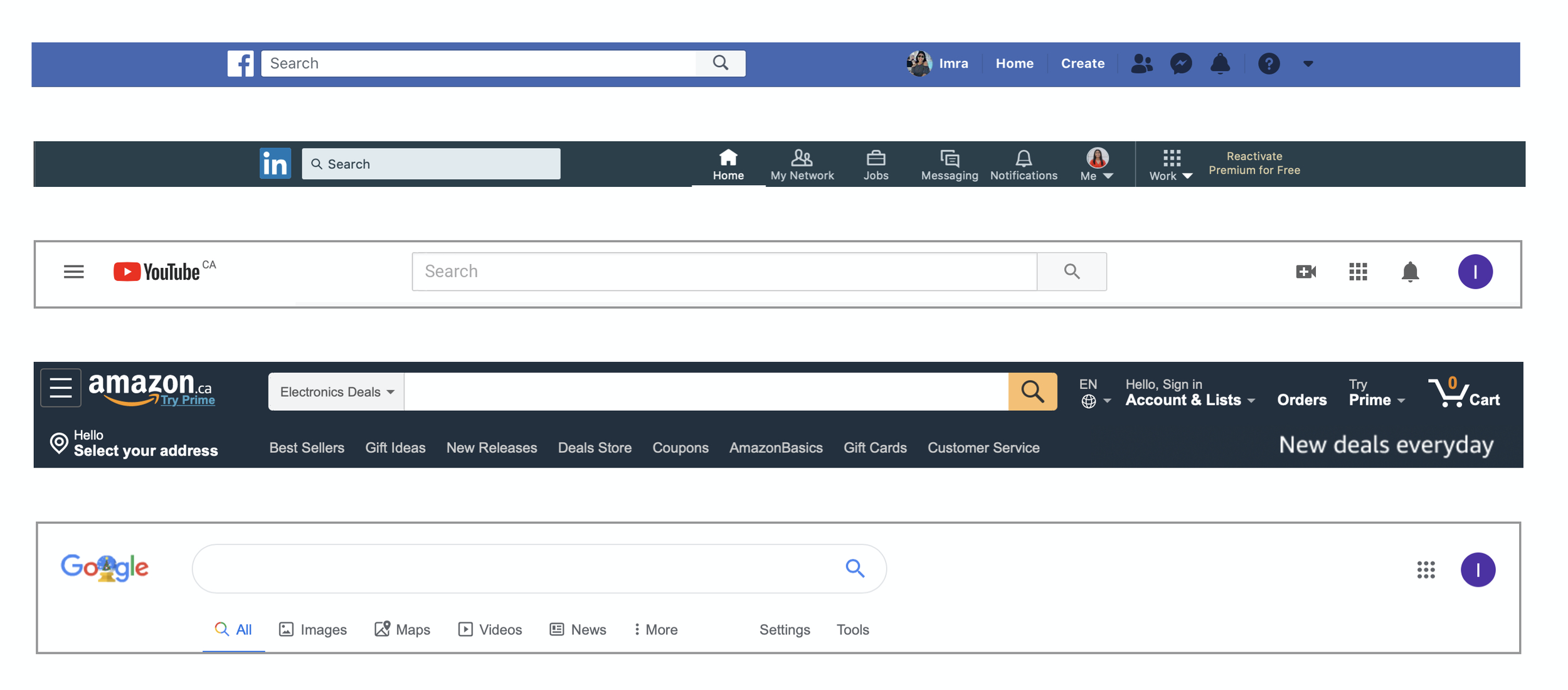Viewport: 1568px width, 690px height.
Task: Expand Amazon Account & Lists menu
Action: pyautogui.click(x=1189, y=400)
